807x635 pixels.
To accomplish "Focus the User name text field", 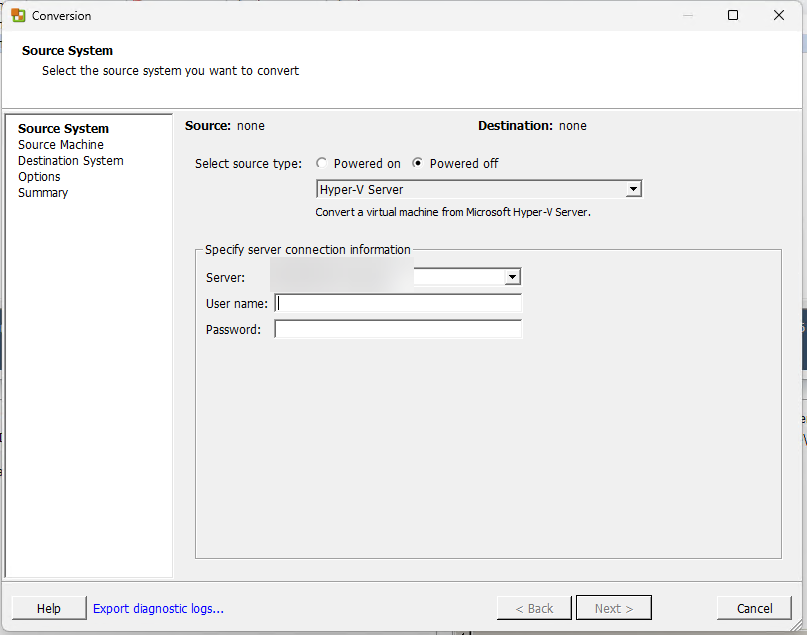I will pyautogui.click(x=398, y=304).
